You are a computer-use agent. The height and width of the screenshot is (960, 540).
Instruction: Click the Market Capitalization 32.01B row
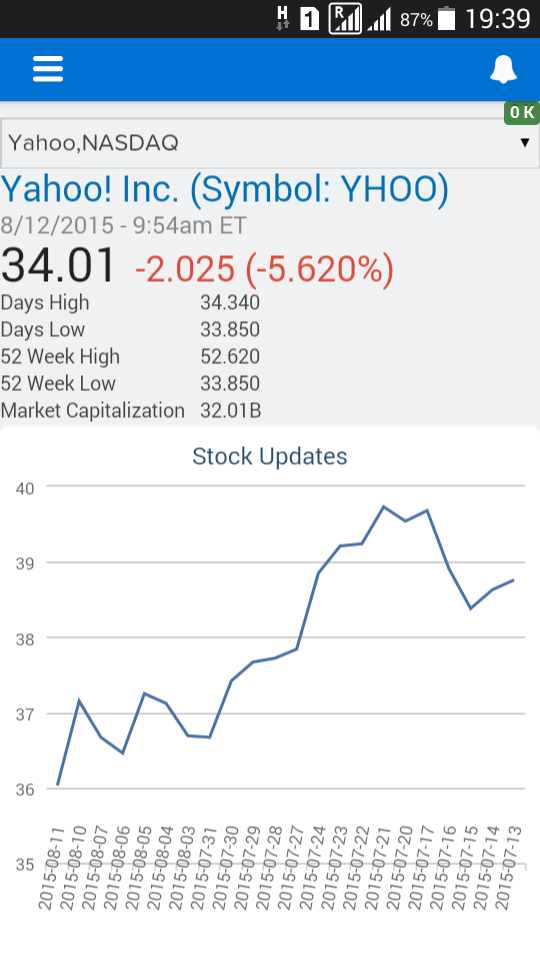[x=132, y=410]
